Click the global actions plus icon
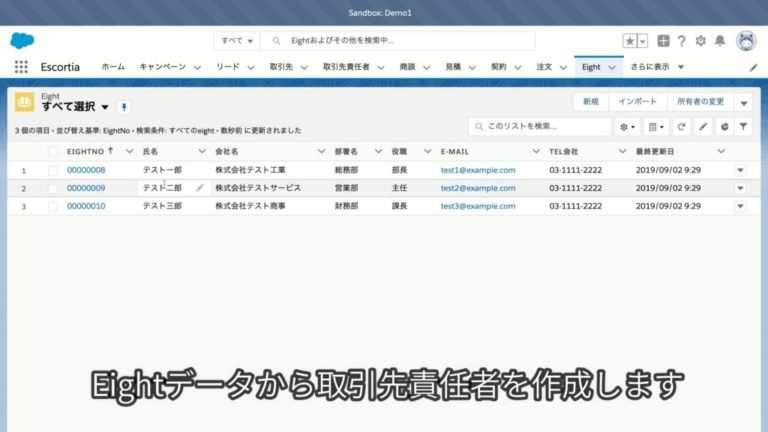Screen dimensions: 768x432 (x=663, y=41)
